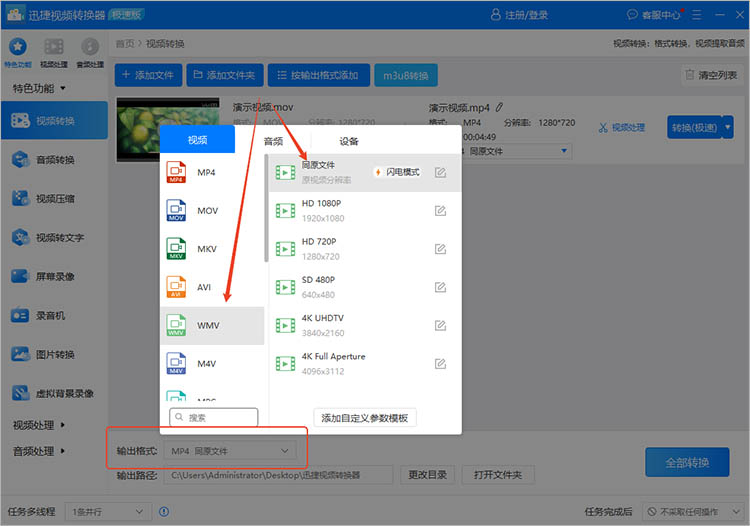Viewport: 750px width, 526px height.
Task: Click the 添加文件夹 button
Action: [225, 75]
